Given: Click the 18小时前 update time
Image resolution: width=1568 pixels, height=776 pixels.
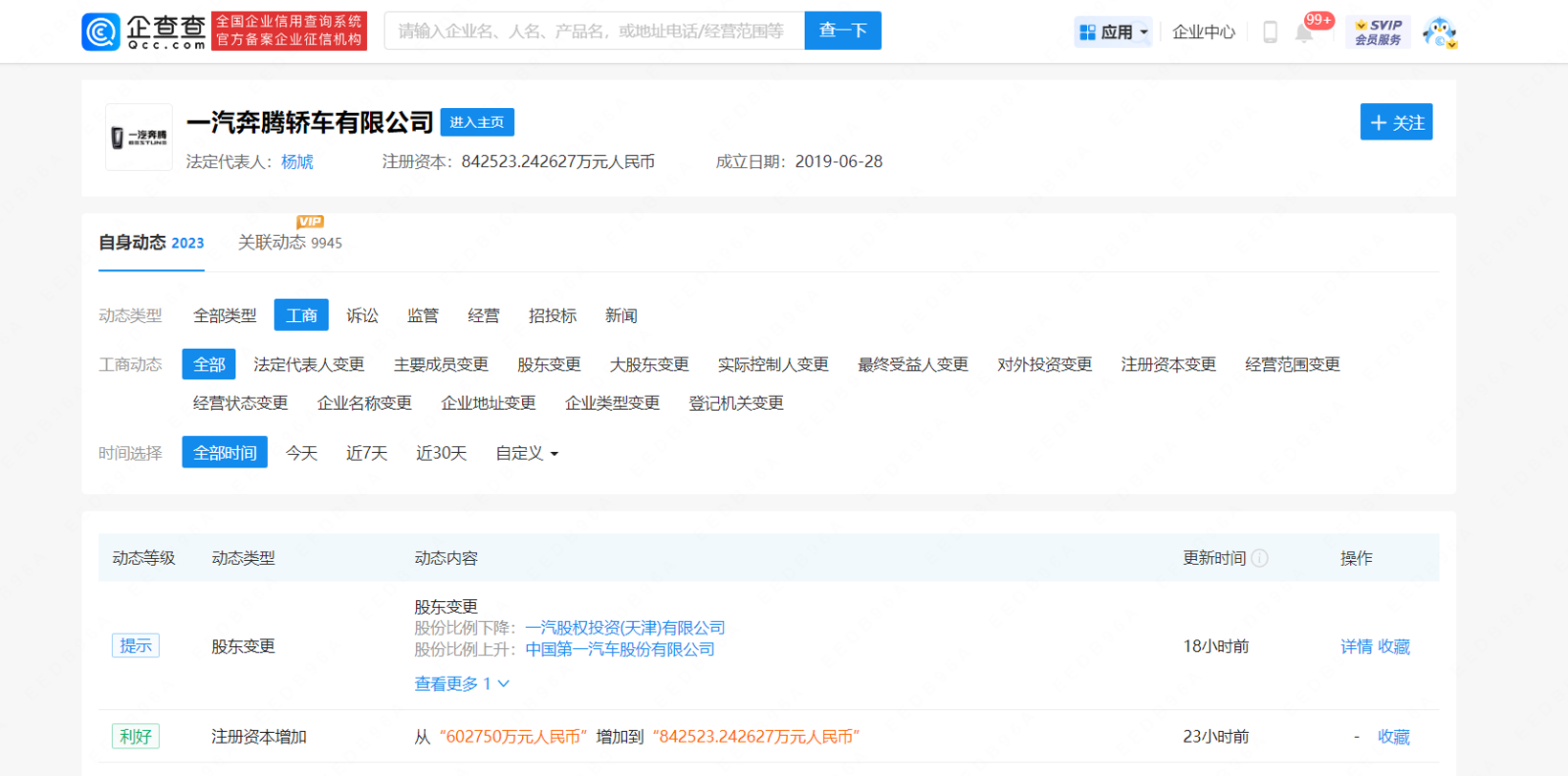Looking at the screenshot, I should (1216, 647).
